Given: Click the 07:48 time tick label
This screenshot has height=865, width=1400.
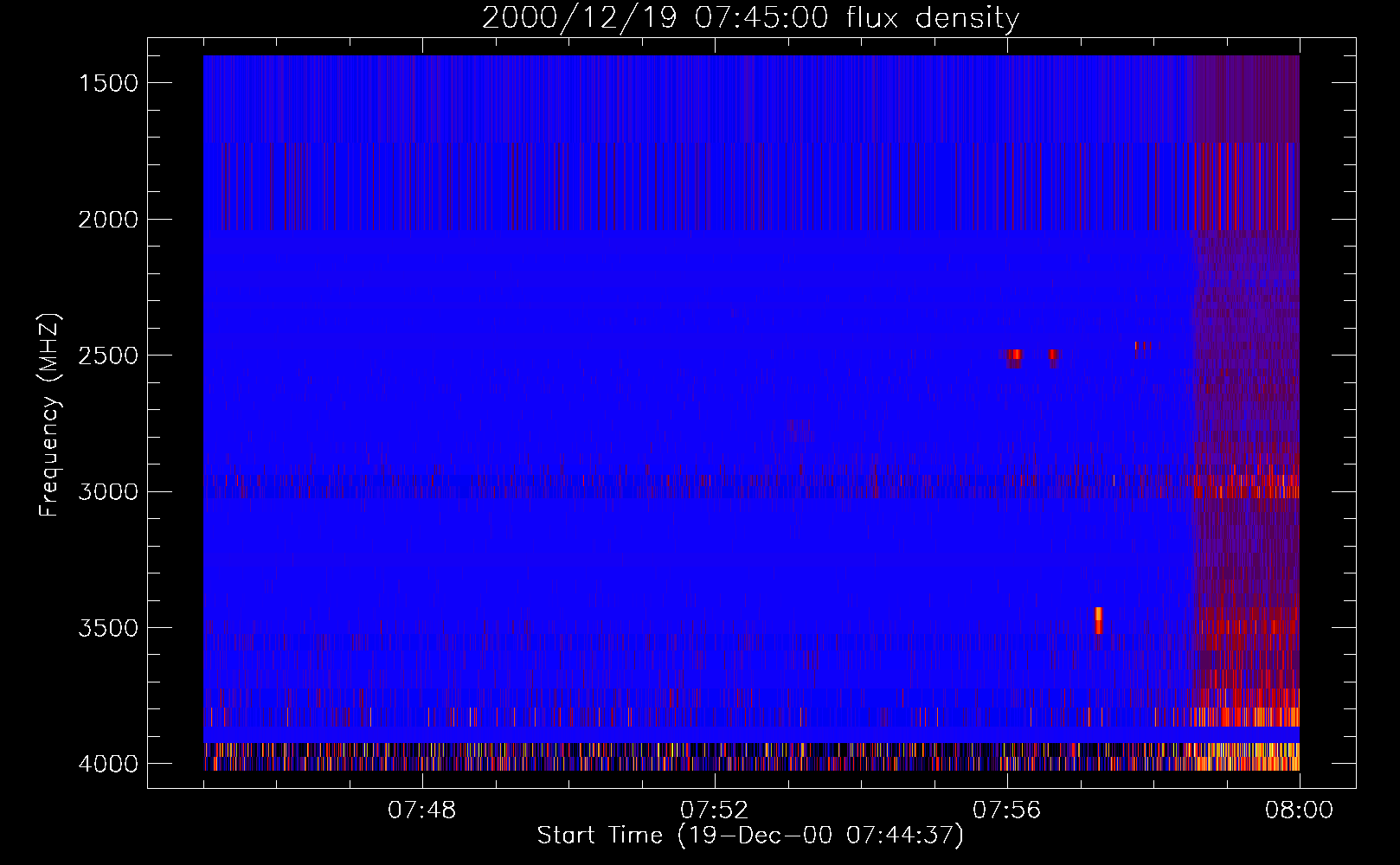Looking at the screenshot, I should coord(422,811).
